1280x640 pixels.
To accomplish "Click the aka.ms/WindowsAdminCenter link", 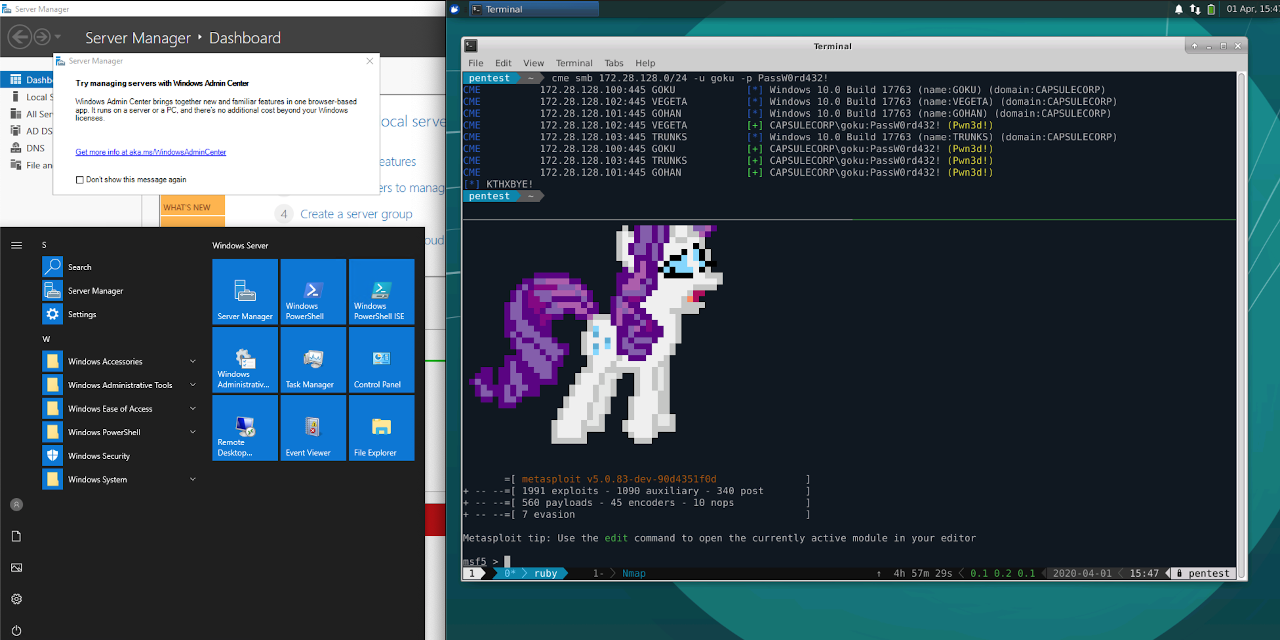I will (x=150, y=152).
